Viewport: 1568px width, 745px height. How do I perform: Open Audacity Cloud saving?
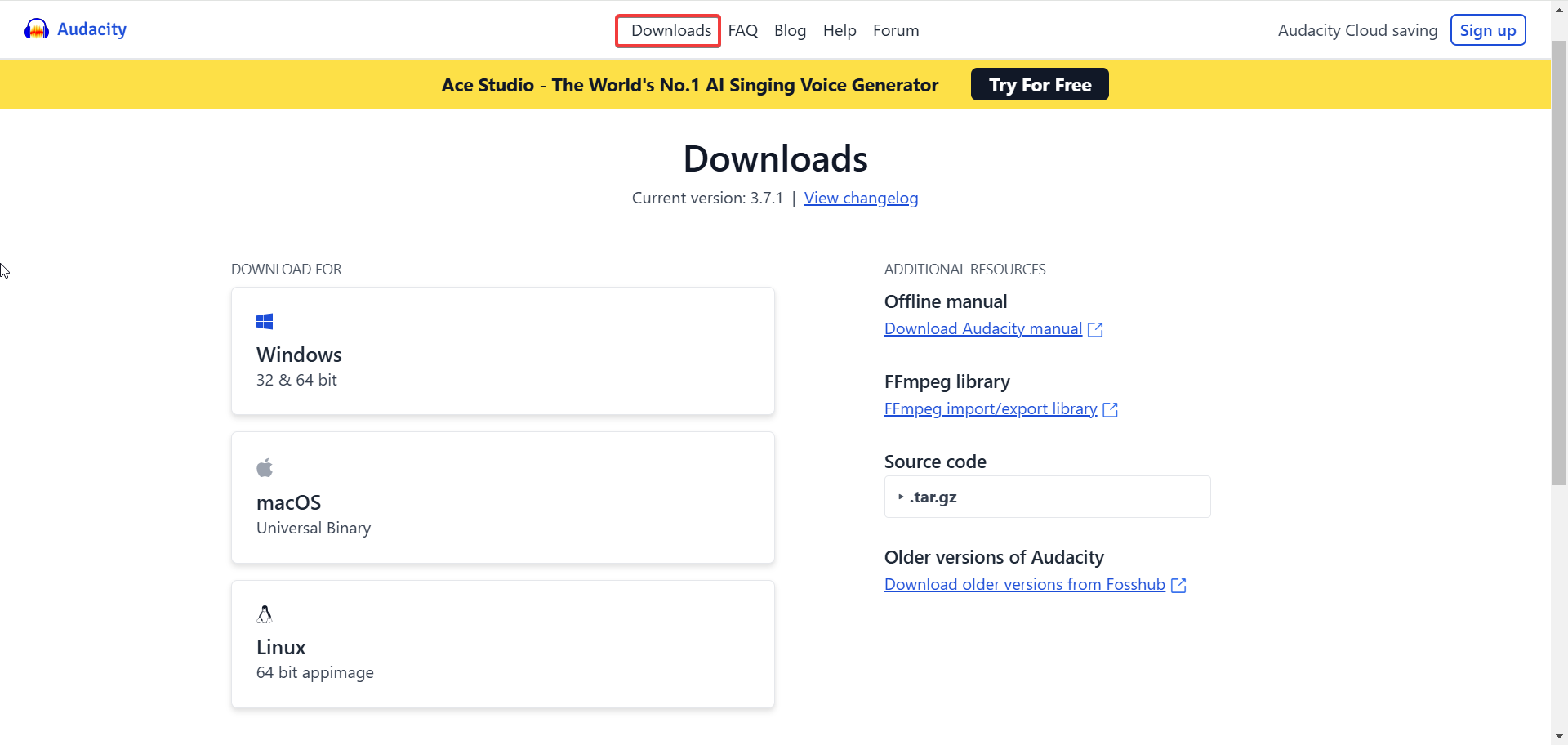pos(1357,30)
